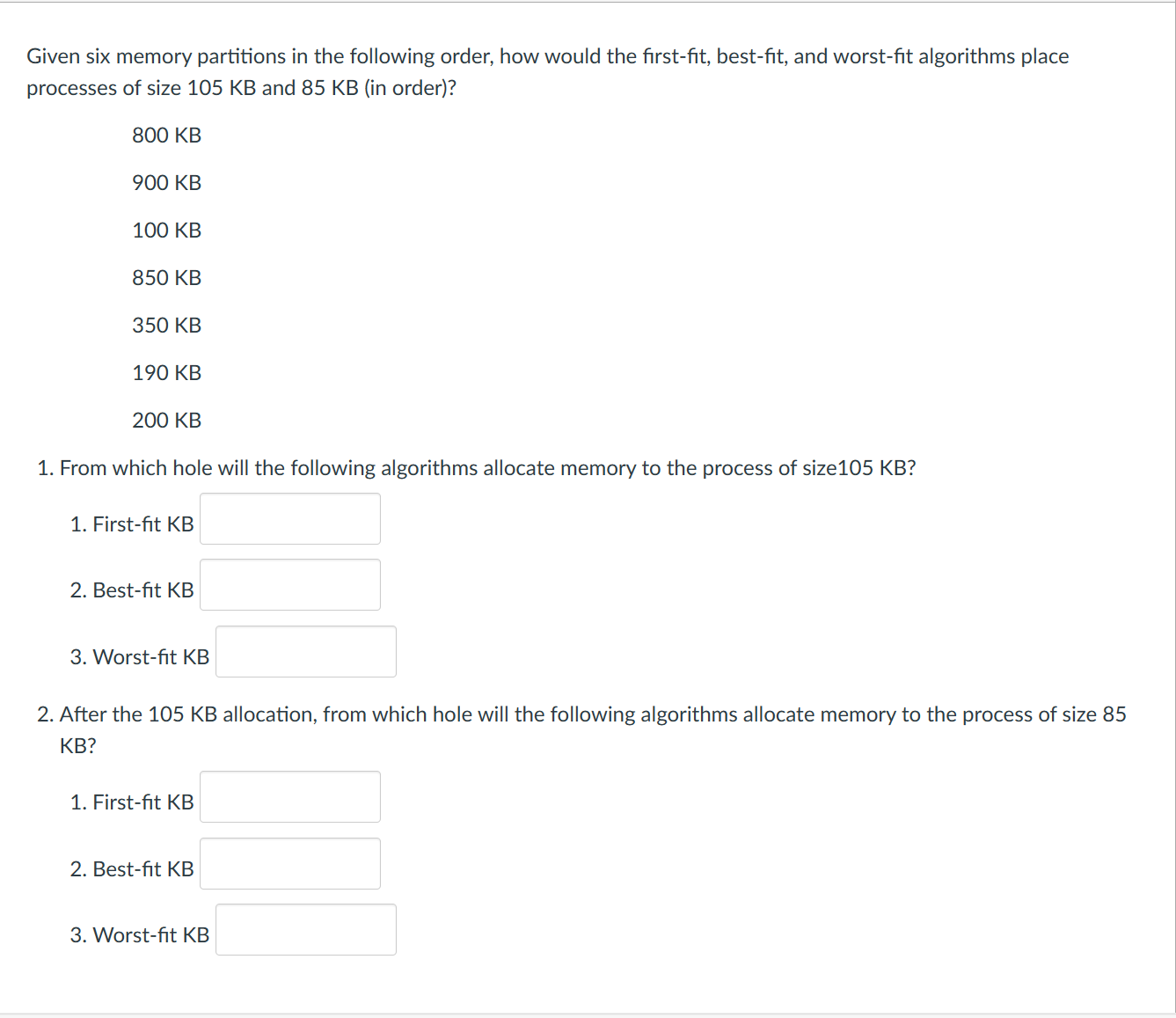Click the First-fit KB label in question 1
The image size is (1176, 1018).
click(132, 524)
